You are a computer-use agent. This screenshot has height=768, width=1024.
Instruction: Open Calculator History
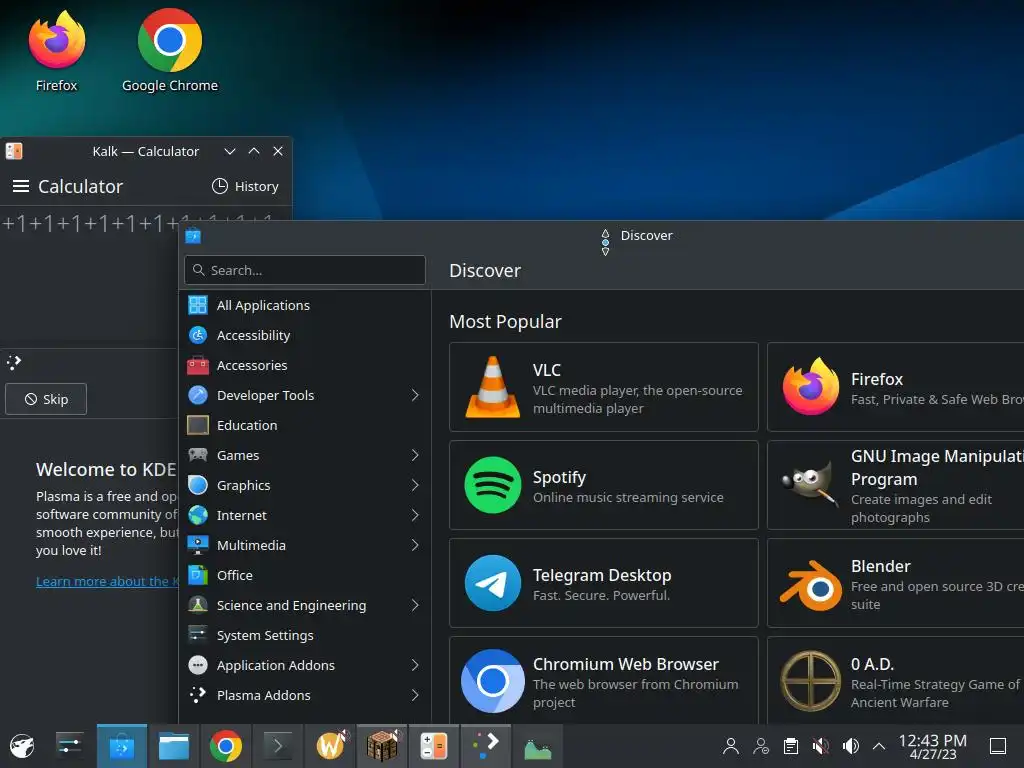[246, 186]
